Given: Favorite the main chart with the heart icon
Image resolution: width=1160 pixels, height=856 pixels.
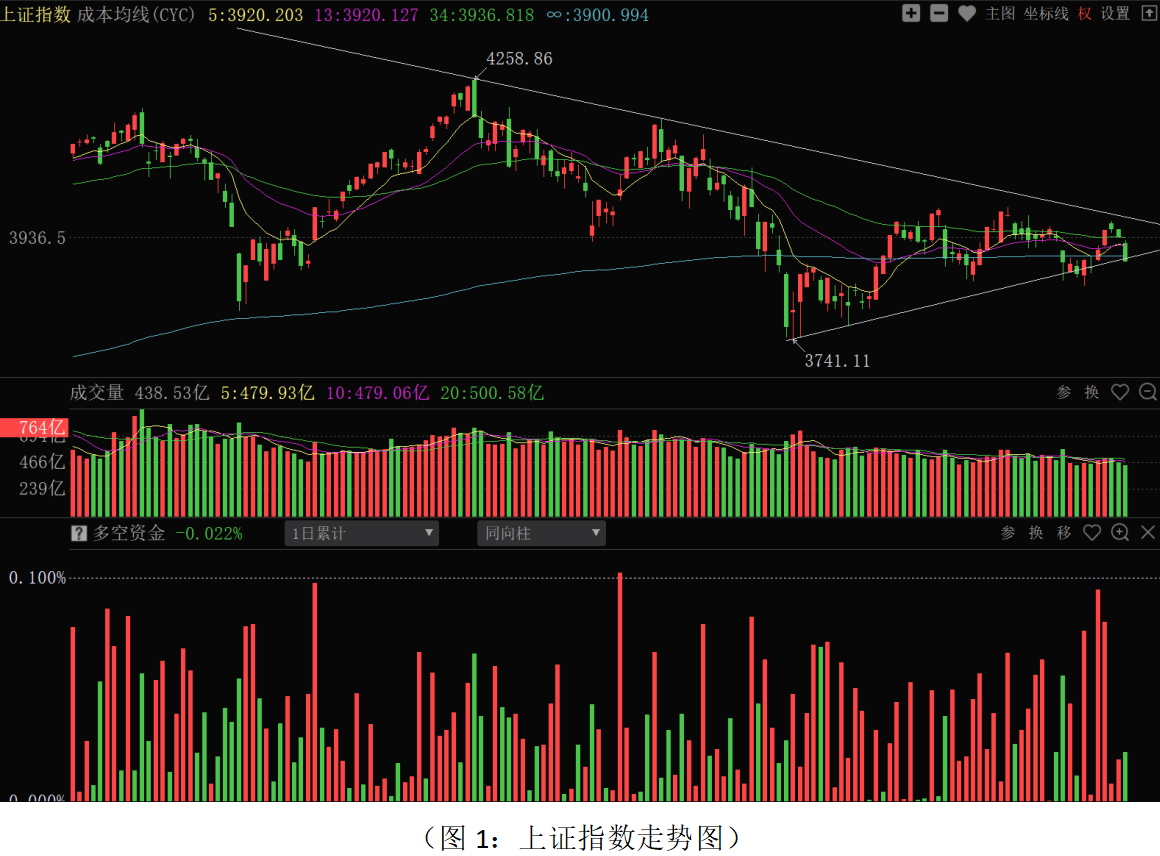Looking at the screenshot, I should point(966,13).
